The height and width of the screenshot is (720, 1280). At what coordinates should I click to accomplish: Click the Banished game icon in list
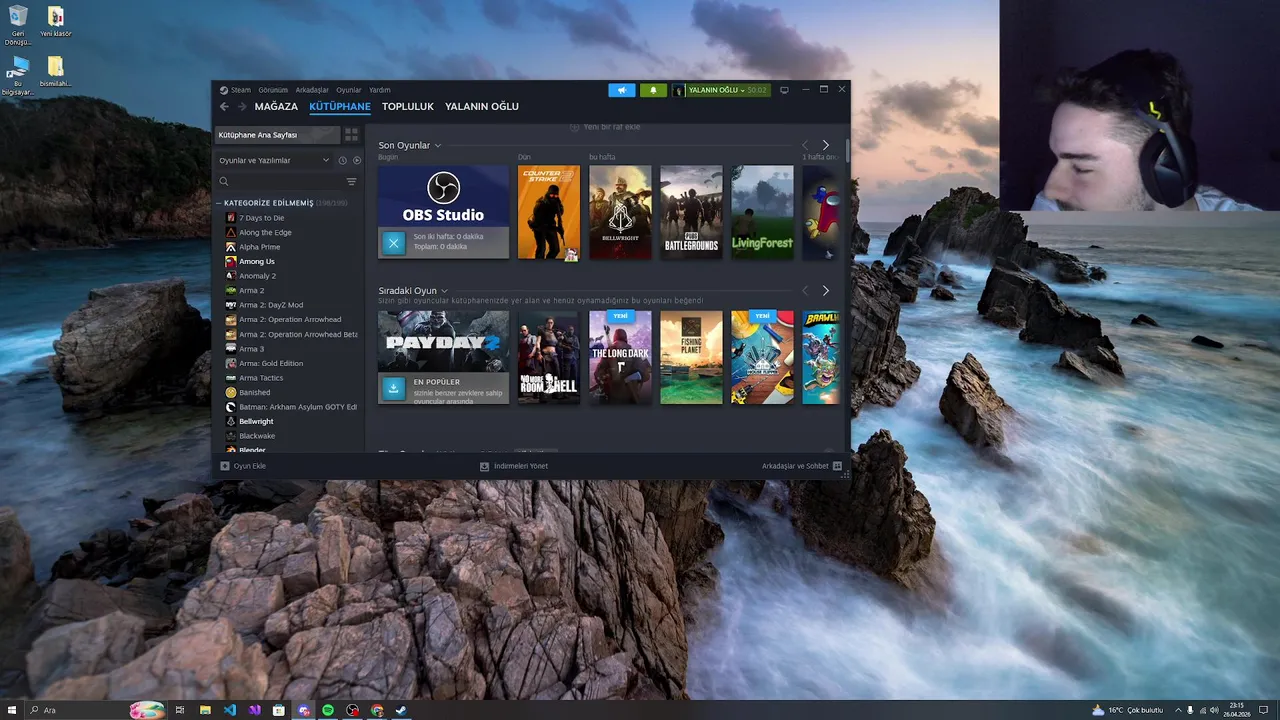click(231, 392)
